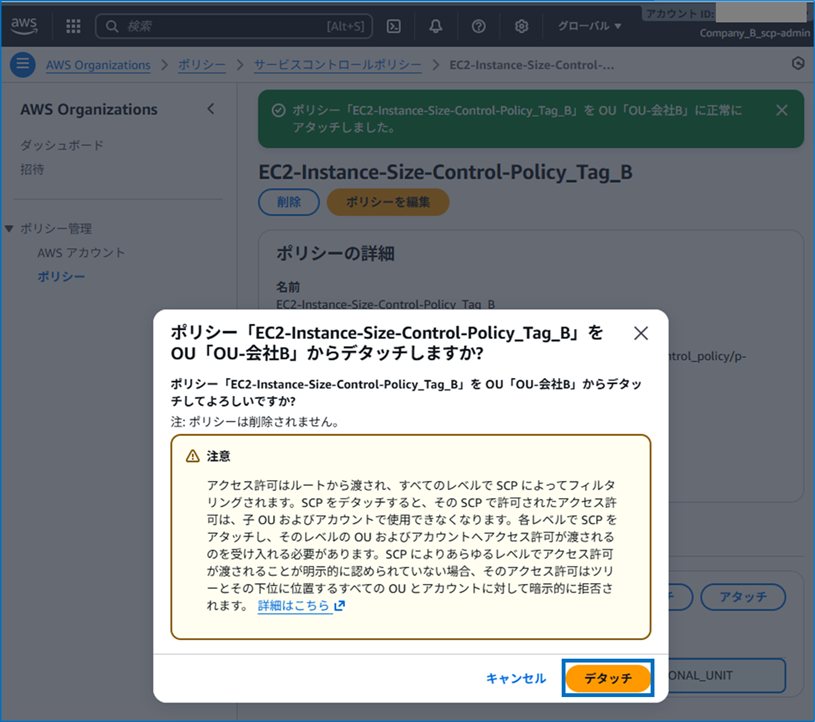Open the notifications bell
The width and height of the screenshot is (815, 722).
[436, 27]
